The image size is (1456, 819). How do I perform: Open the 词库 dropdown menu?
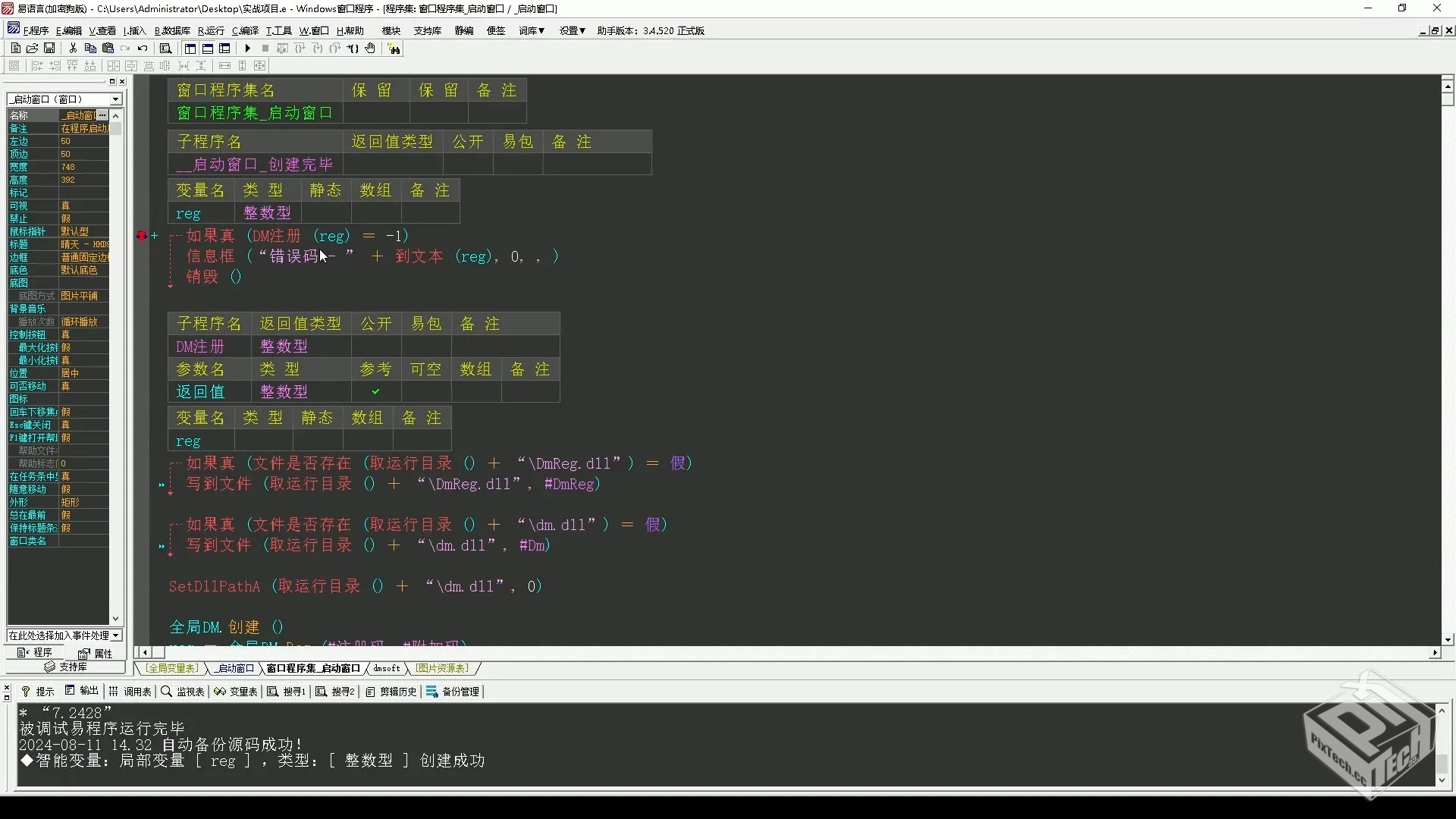[531, 30]
